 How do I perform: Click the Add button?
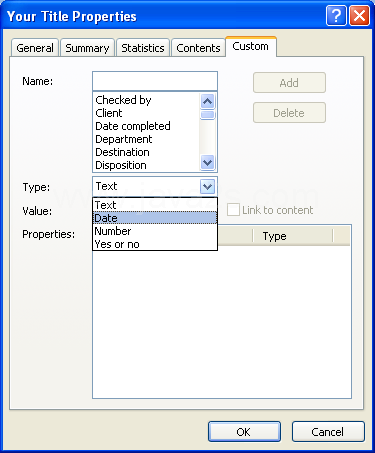tap(289, 83)
